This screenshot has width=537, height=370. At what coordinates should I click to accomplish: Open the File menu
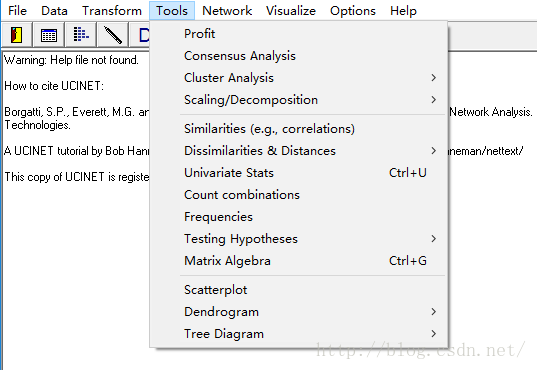17,11
